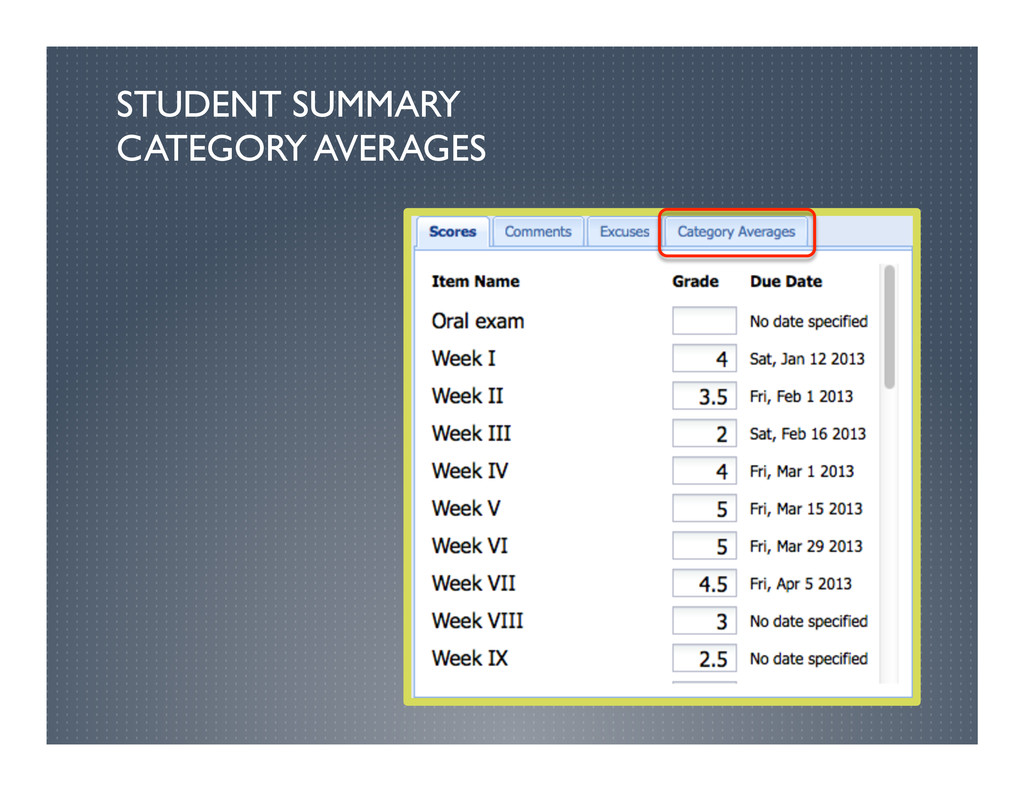Click the Item Name column header
The image size is (1024, 791).
pyautogui.click(x=475, y=282)
